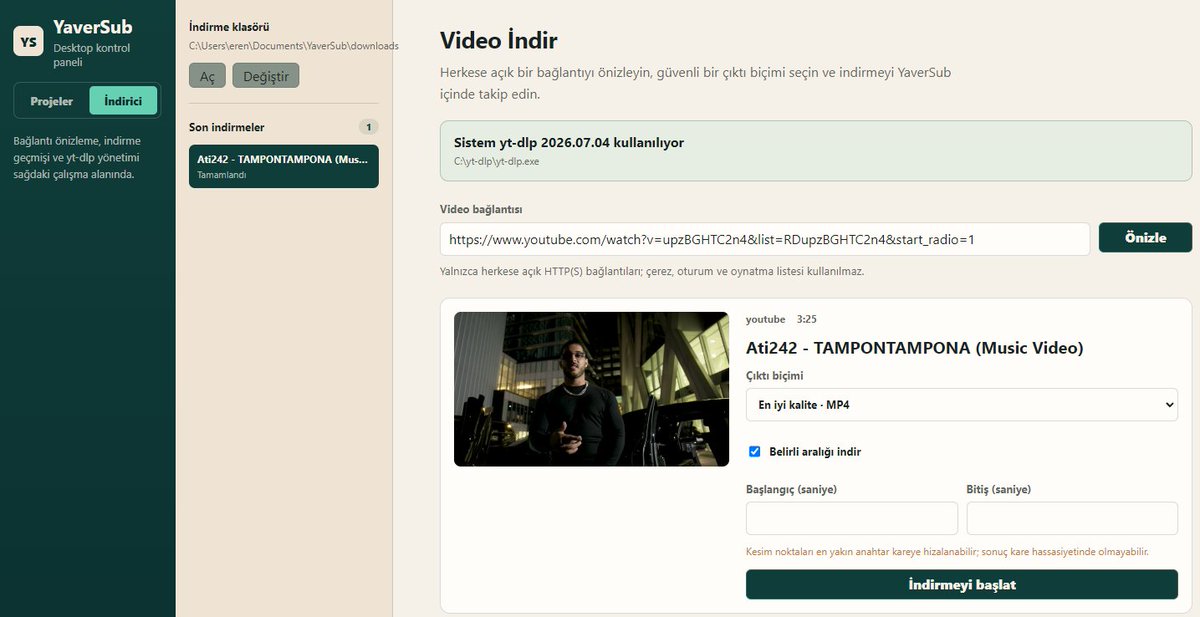
Task: Open download folder with Aç button
Action: pos(207,76)
